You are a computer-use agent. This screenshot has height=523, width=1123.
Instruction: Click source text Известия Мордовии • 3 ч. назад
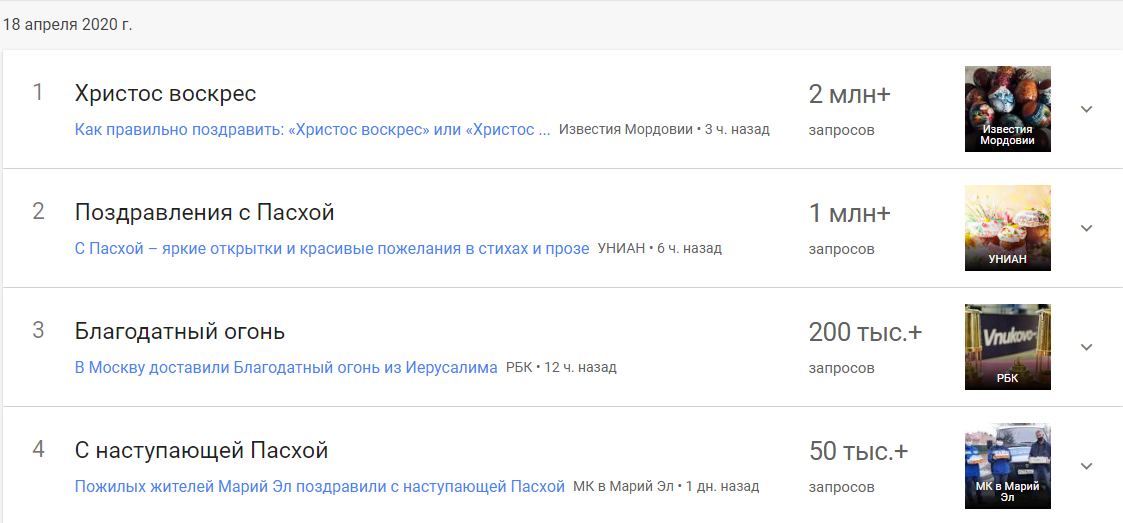[664, 130]
